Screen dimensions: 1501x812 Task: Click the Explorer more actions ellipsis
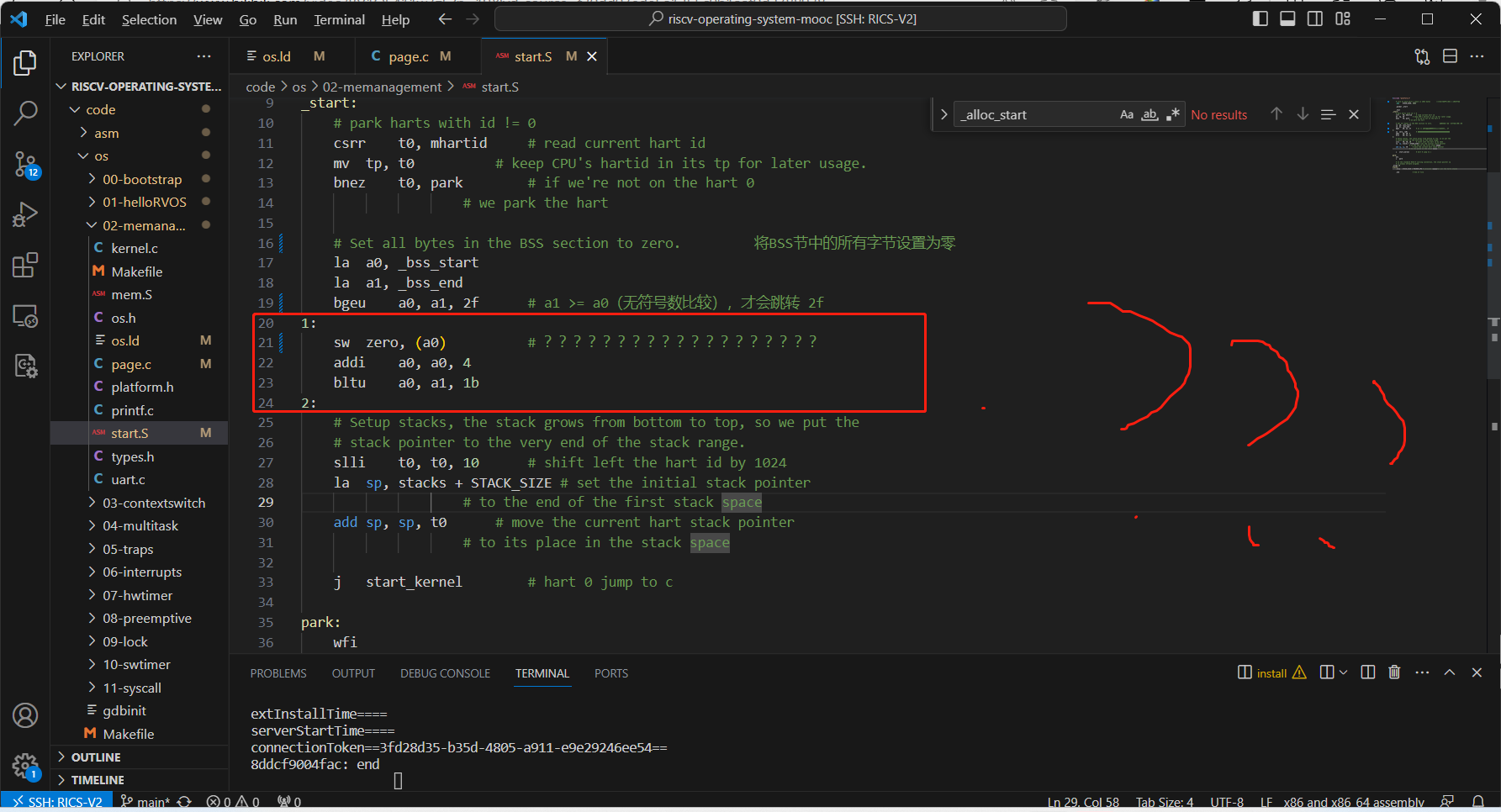[203, 56]
